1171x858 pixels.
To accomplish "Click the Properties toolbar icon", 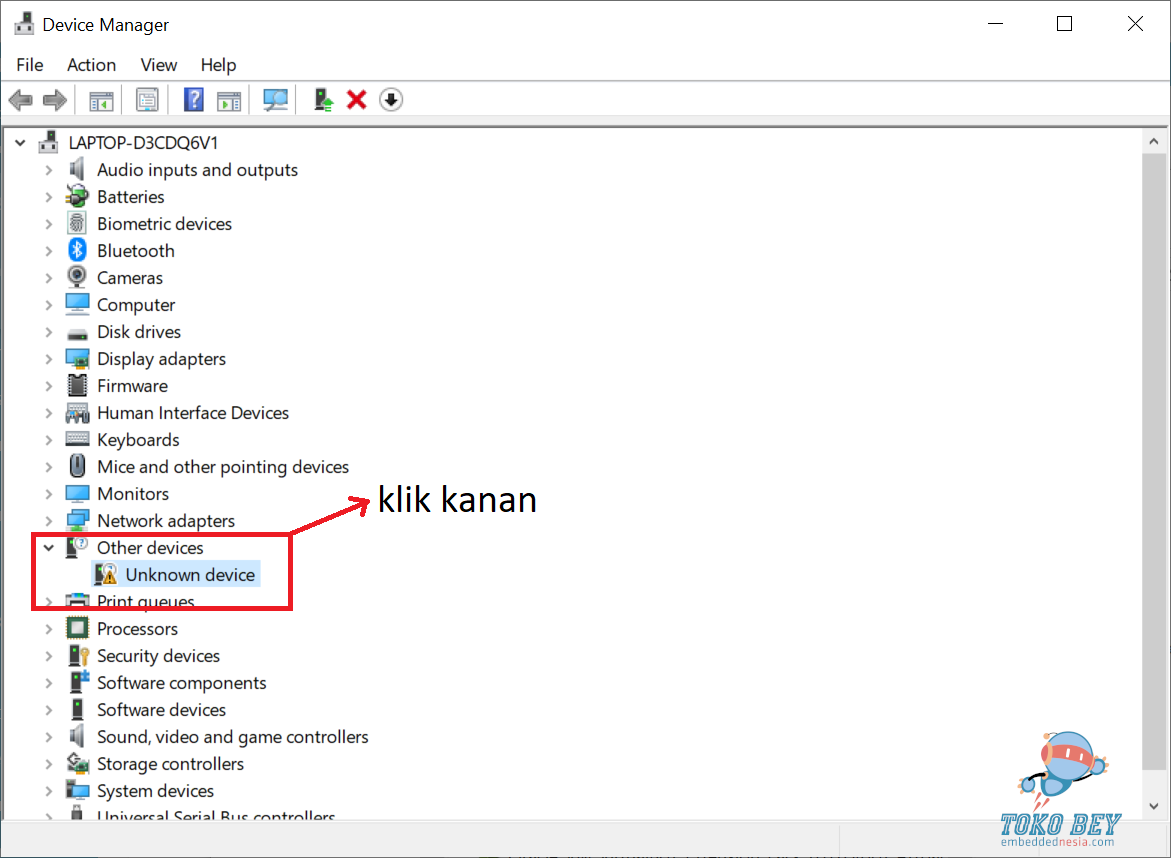I will [148, 100].
